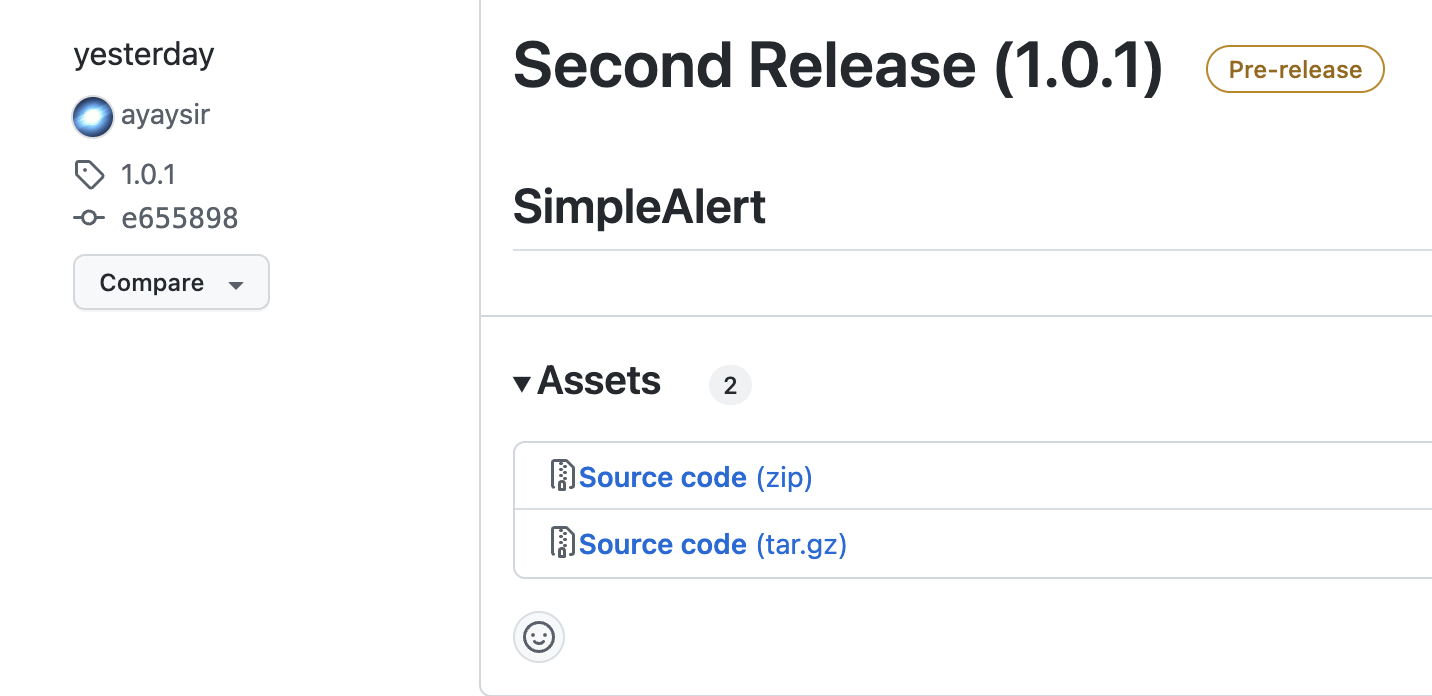
Task: Click the 'yesterday' release timestamp
Action: click(144, 55)
